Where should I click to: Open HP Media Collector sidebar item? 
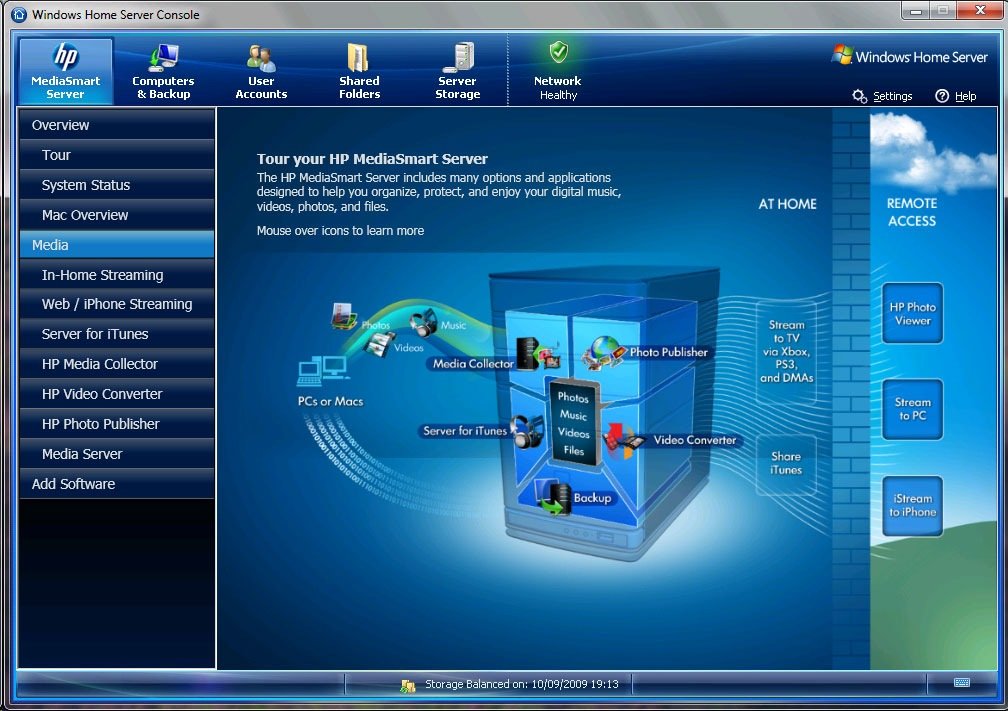[x=117, y=364]
